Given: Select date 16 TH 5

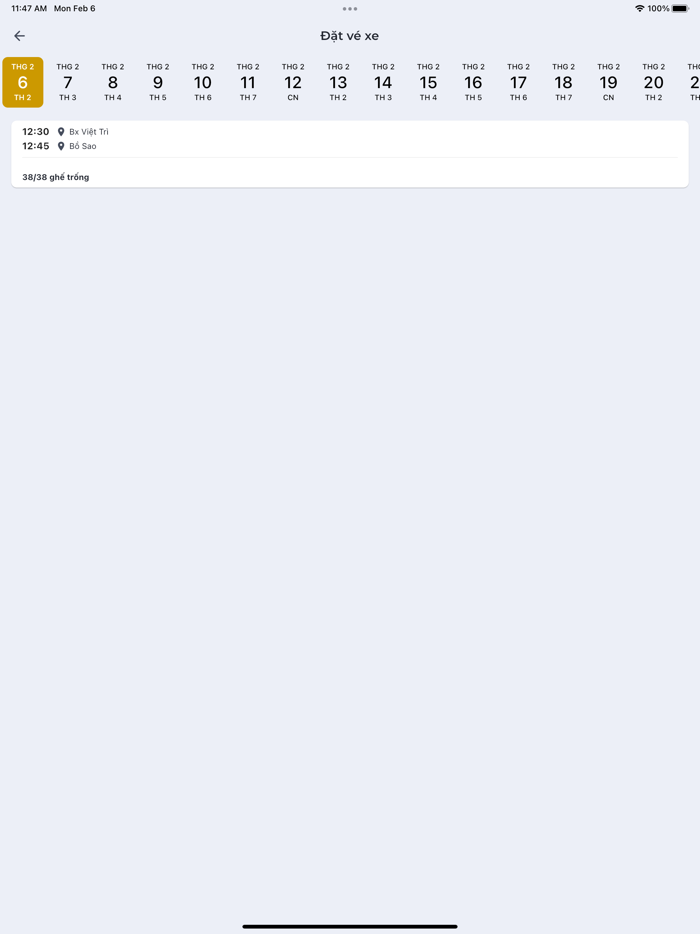Looking at the screenshot, I should point(473,82).
